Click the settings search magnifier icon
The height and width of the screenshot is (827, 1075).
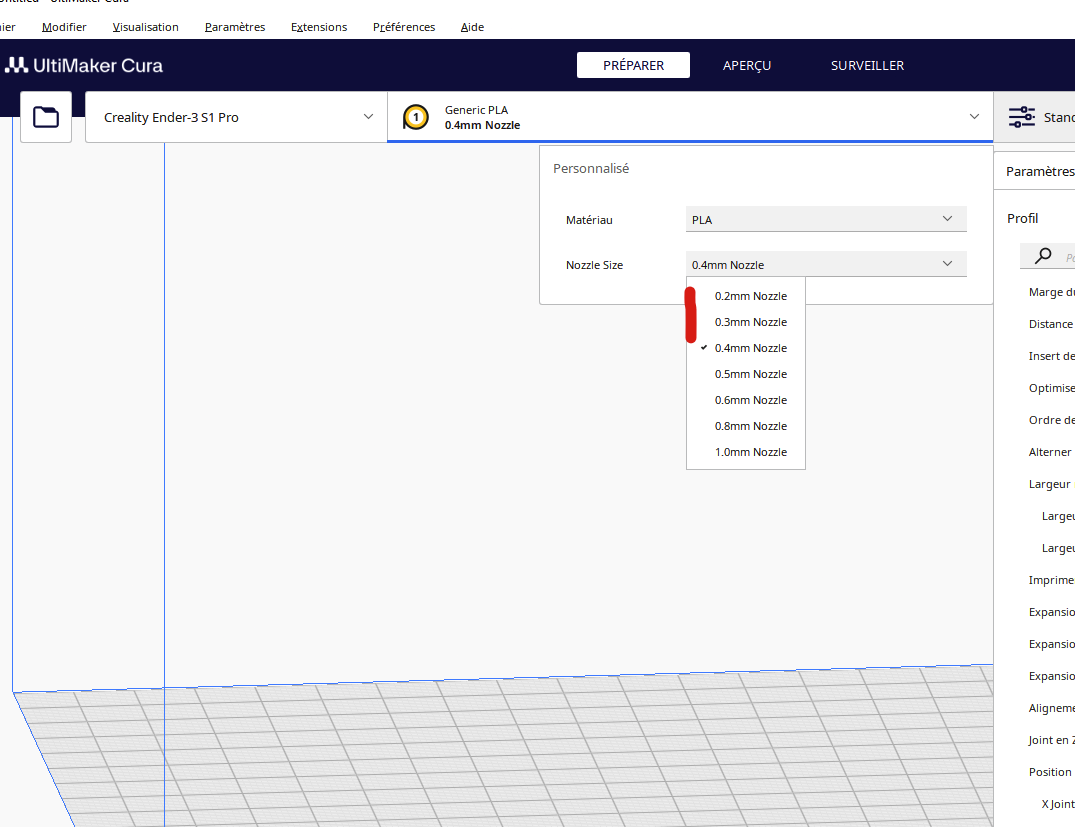[1043, 256]
